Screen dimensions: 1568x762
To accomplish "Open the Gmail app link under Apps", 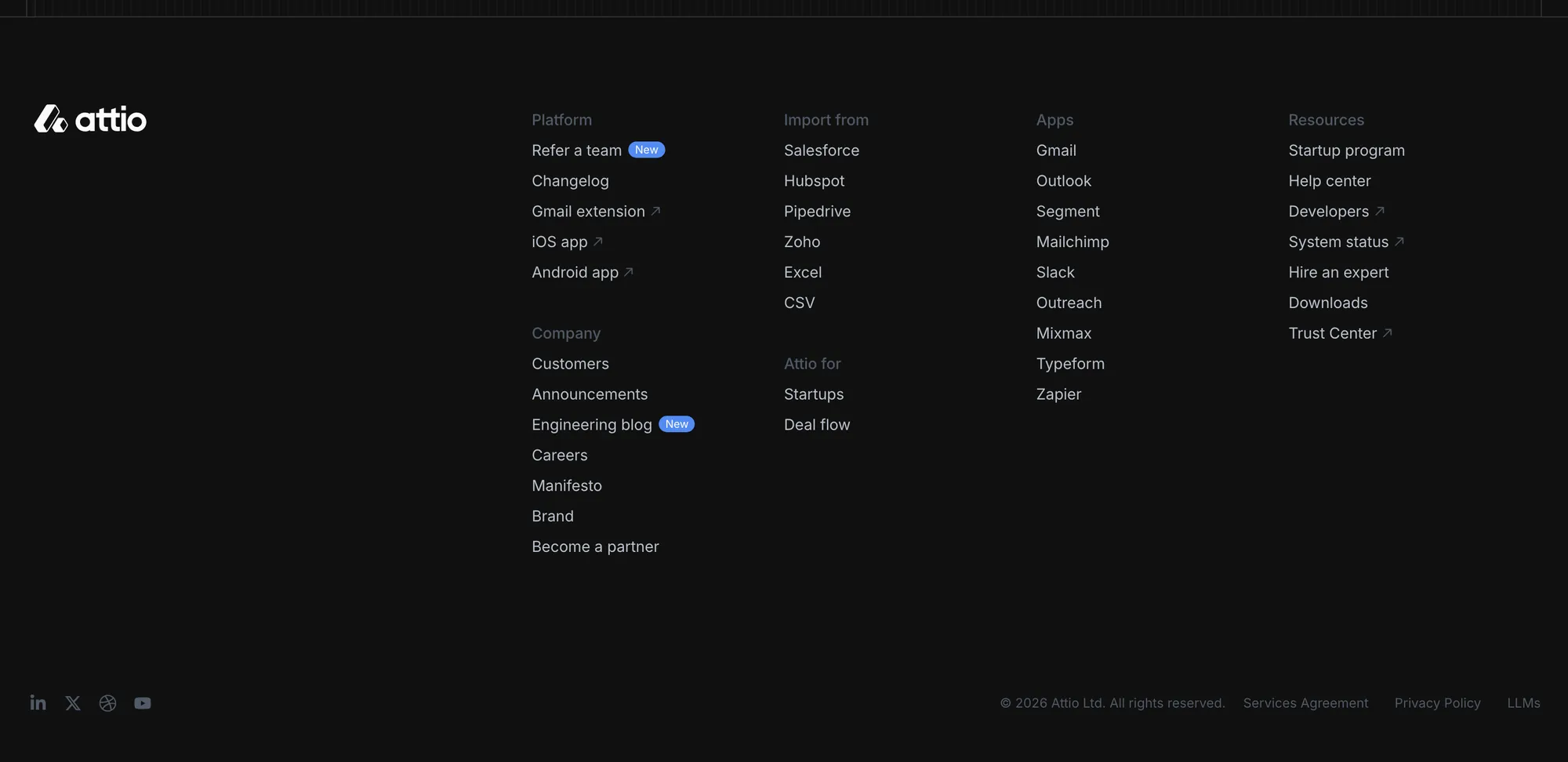I will coord(1056,150).
